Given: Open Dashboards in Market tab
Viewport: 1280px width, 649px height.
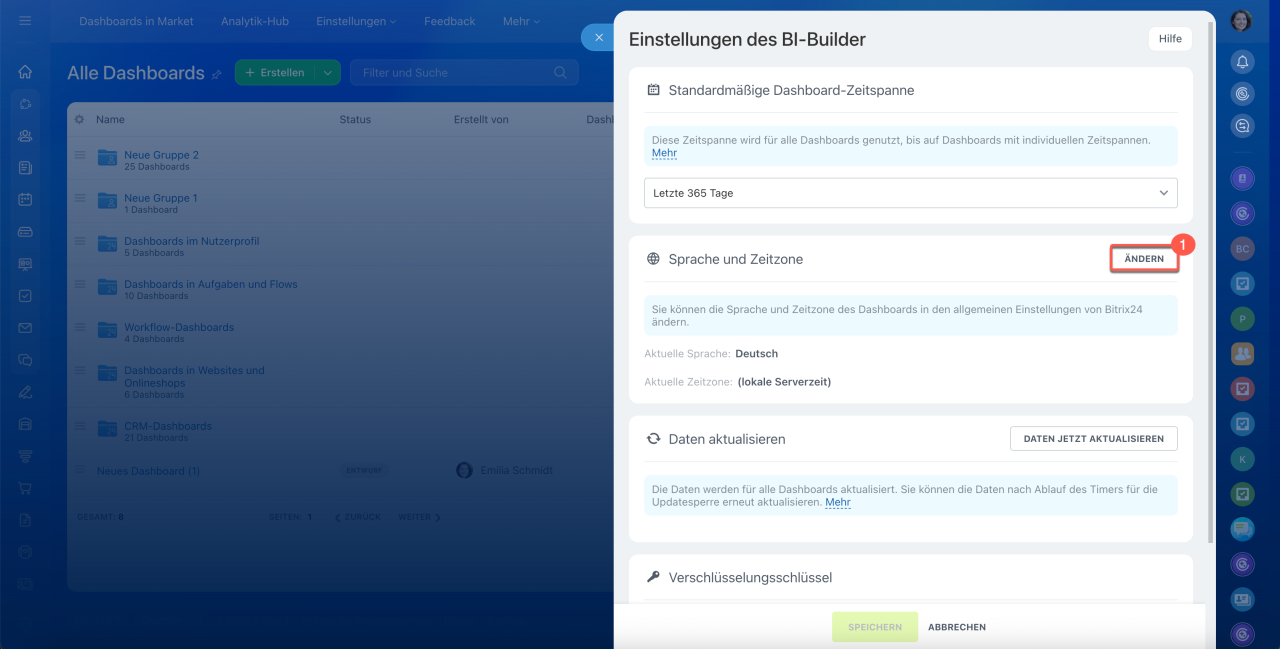Looking at the screenshot, I should pyautogui.click(x=136, y=21).
